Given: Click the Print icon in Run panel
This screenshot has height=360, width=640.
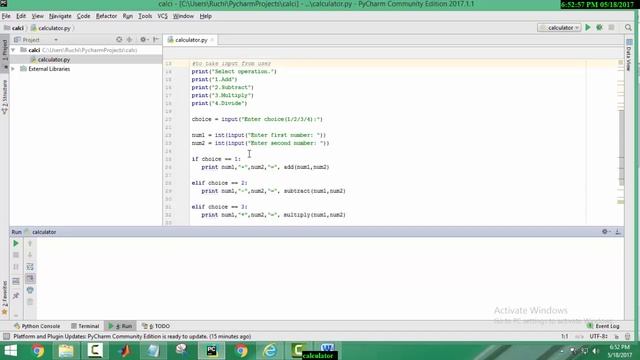Looking at the screenshot, I should tap(30, 290).
